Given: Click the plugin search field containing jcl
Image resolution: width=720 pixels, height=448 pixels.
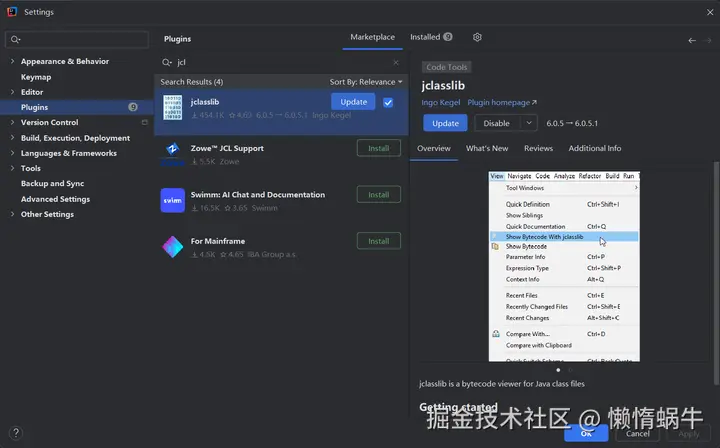Looking at the screenshot, I should (x=281, y=62).
